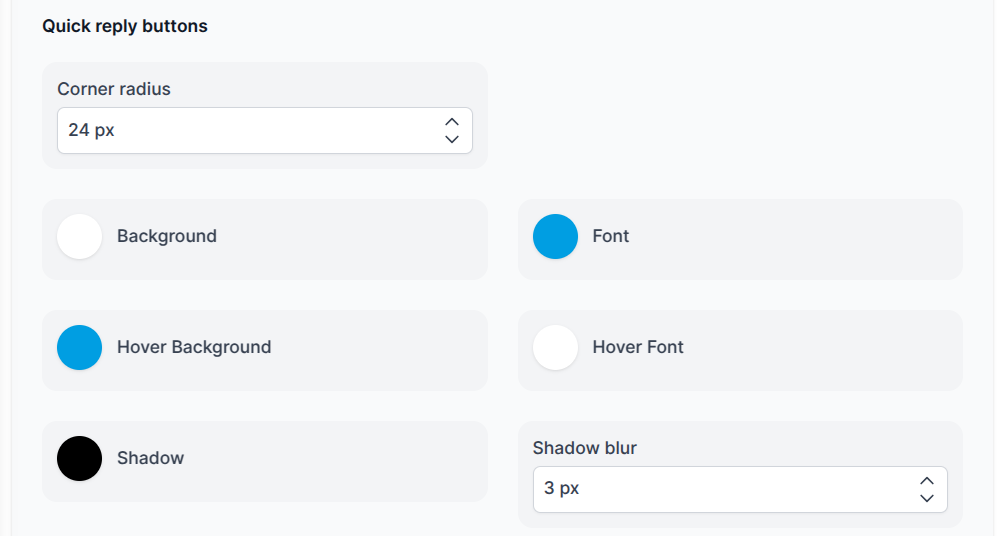Open the blue Hover Background color swatch
The image size is (1006, 536).
(80, 347)
